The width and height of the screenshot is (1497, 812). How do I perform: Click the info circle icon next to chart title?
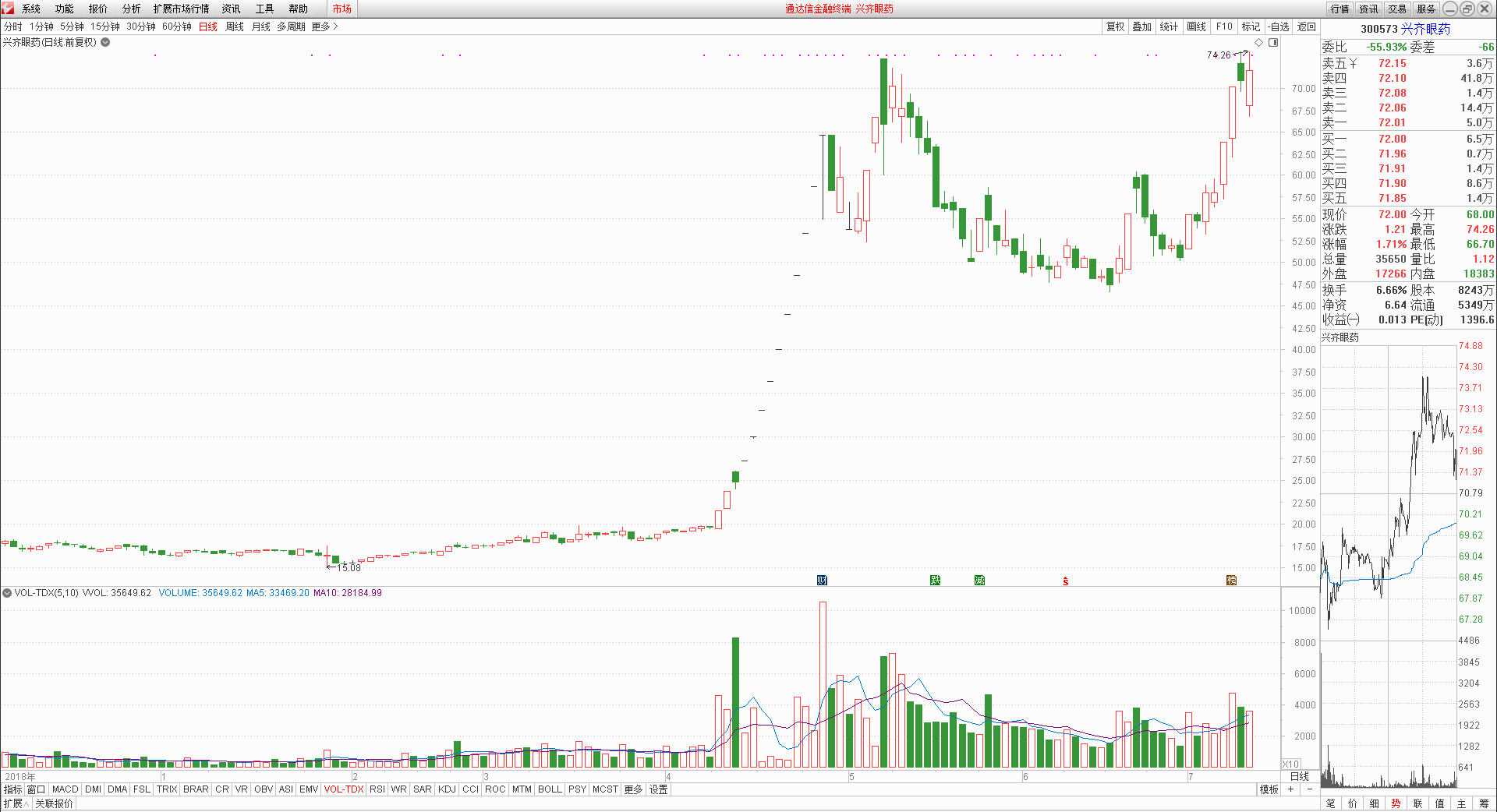coord(105,42)
